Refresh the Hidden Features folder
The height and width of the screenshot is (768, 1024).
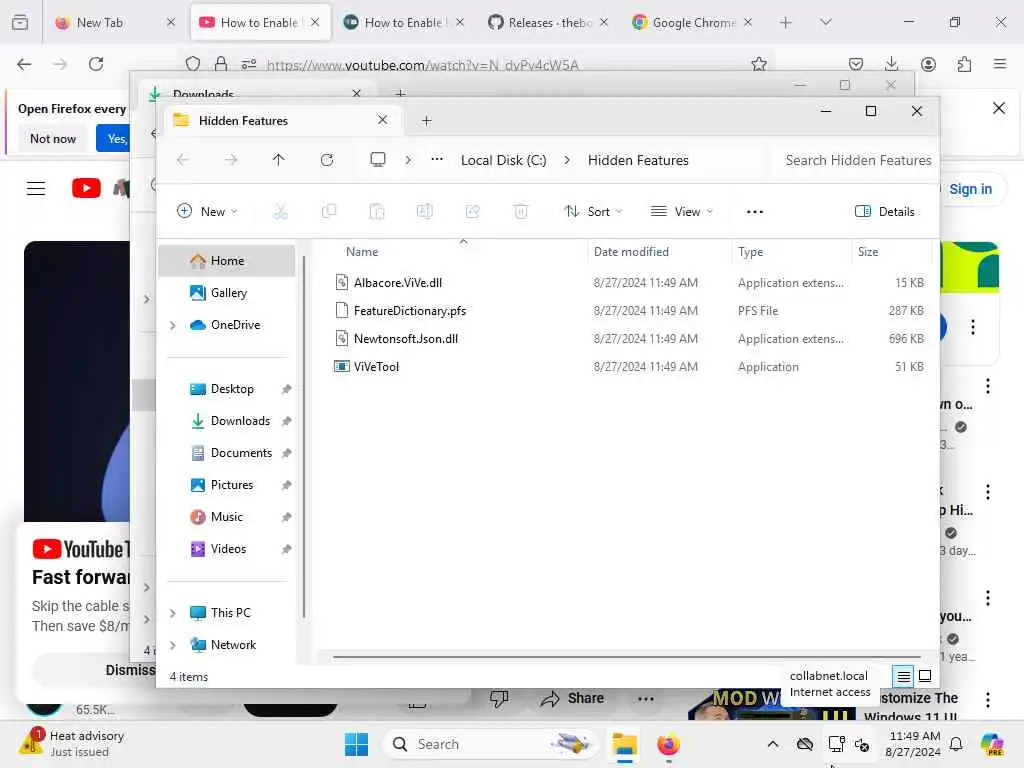[327, 160]
